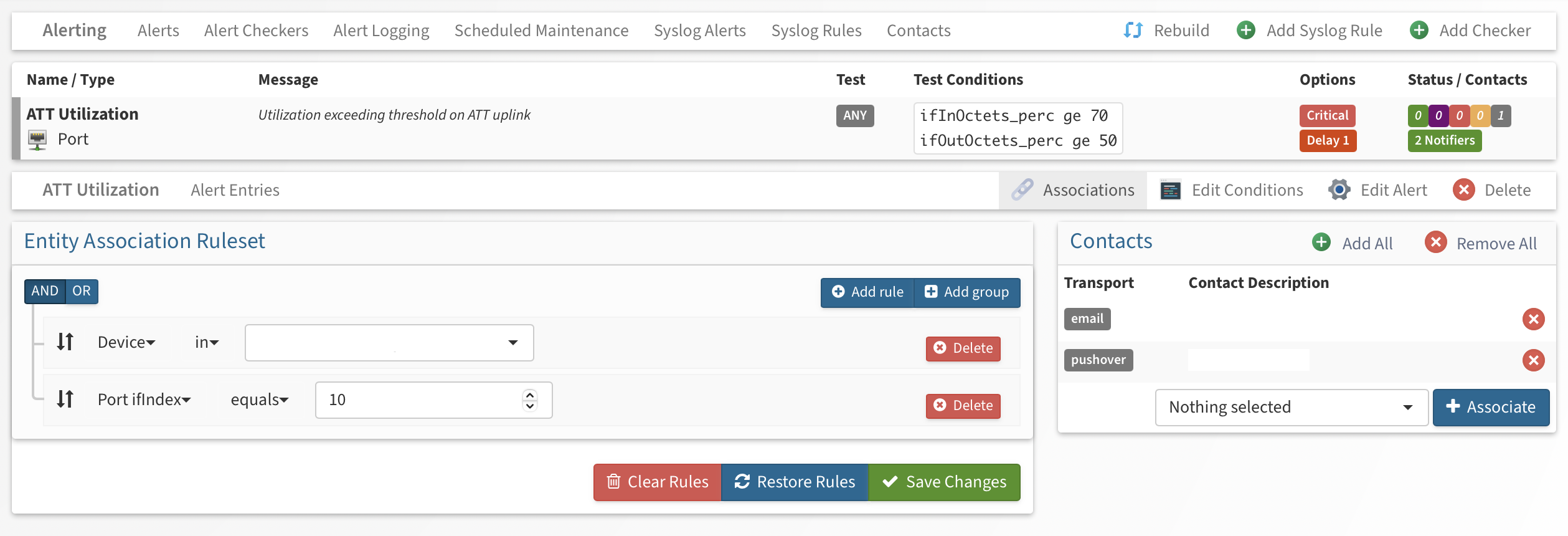The image size is (1568, 536).
Task: Open the Alert Checkers menu item
Action: coord(256,31)
